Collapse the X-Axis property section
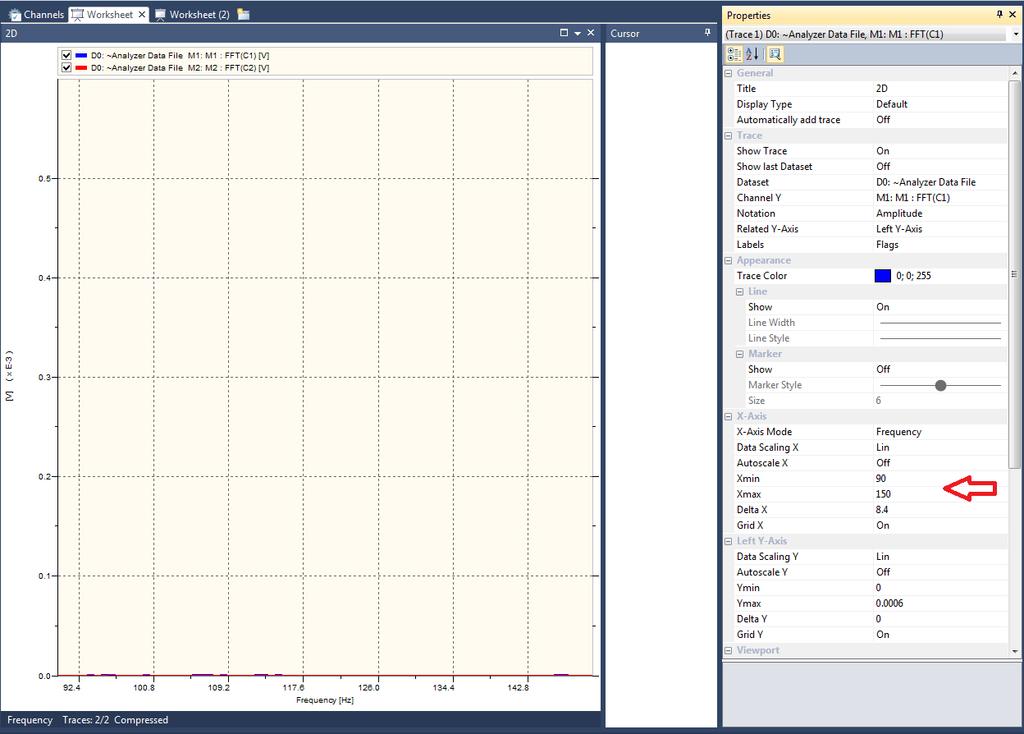1024x734 pixels. coord(728,416)
